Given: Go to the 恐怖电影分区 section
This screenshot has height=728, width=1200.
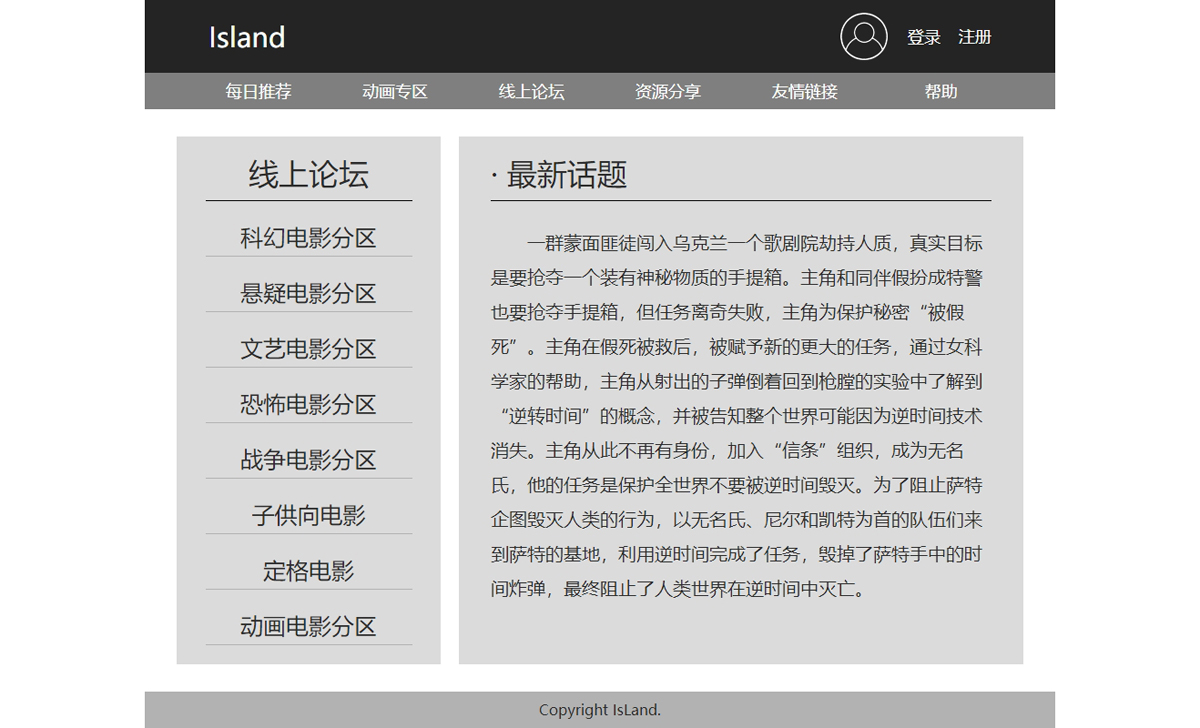Looking at the screenshot, I should (x=309, y=404).
